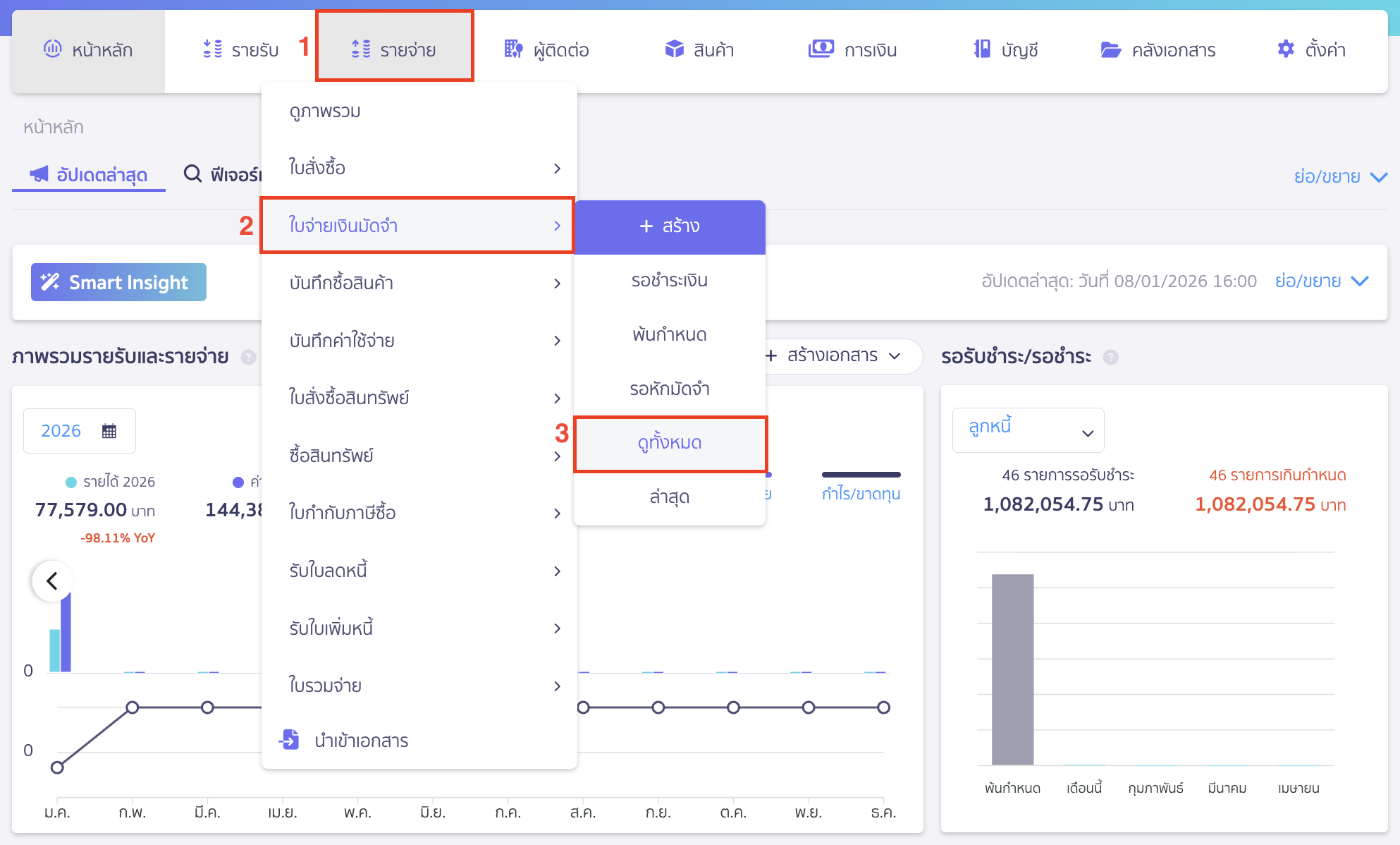
Task: Click the left arrow on the chart carousel
Action: tap(51, 580)
